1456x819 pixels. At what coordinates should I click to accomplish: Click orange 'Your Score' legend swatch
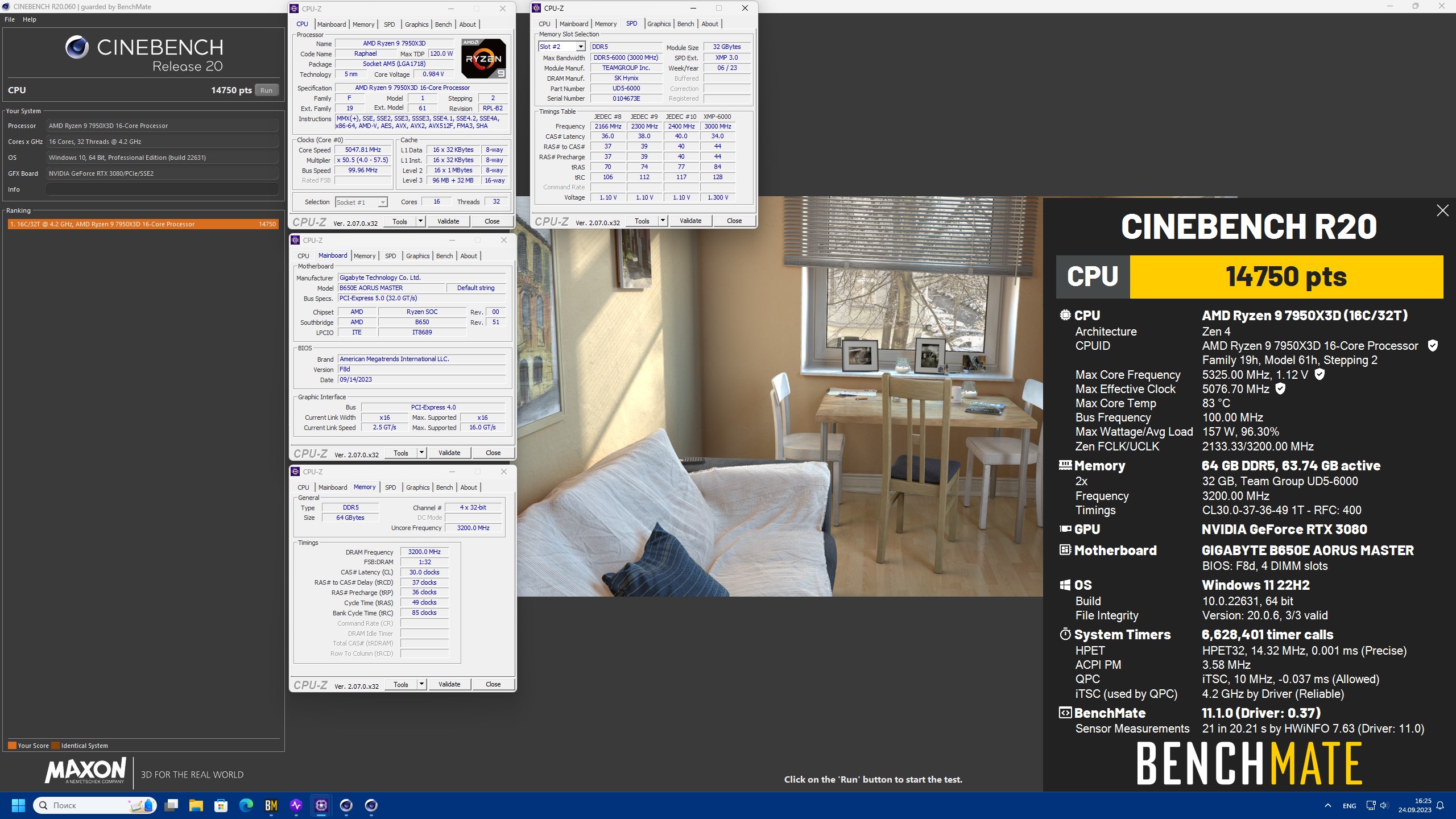click(x=12, y=746)
